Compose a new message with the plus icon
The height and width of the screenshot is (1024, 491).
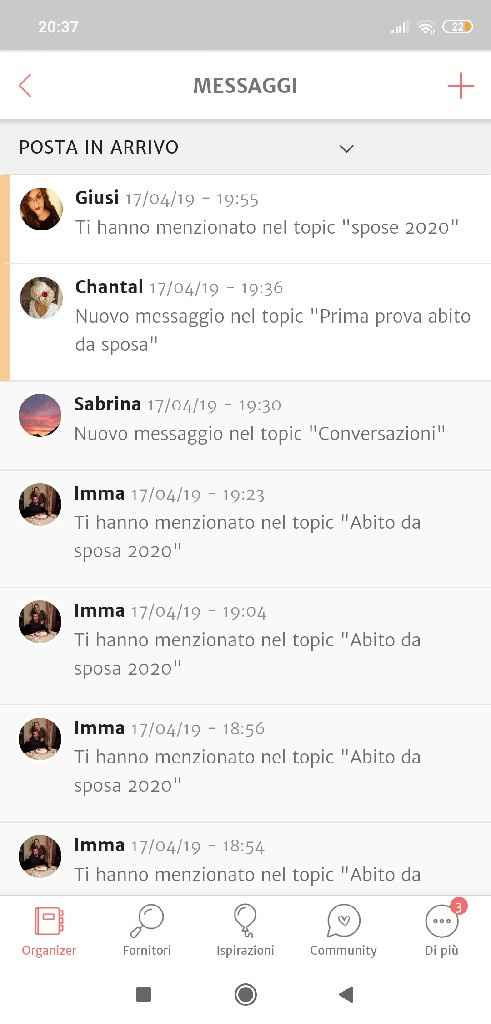[460, 86]
